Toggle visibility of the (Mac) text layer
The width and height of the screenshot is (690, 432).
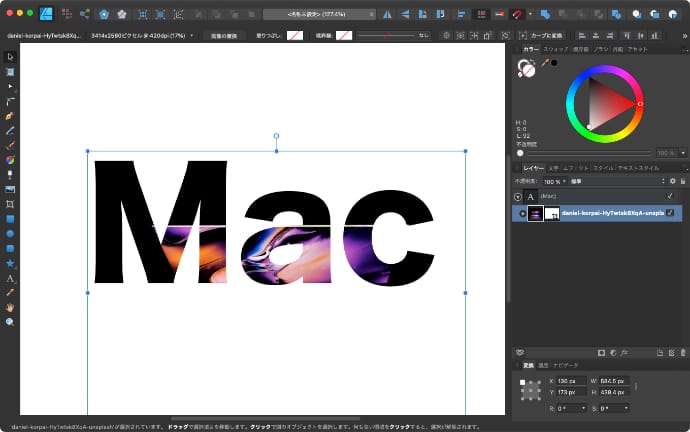[x=670, y=196]
